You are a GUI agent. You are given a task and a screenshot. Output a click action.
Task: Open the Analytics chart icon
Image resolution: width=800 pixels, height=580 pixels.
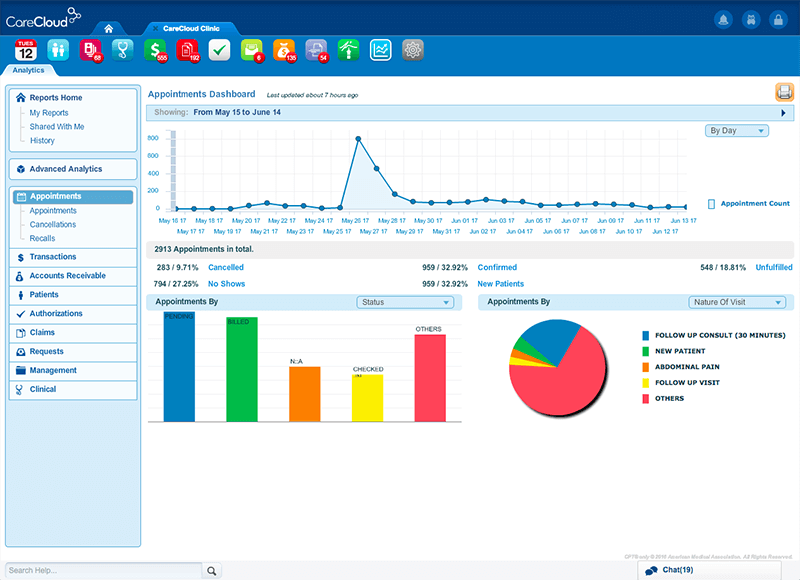coord(381,50)
